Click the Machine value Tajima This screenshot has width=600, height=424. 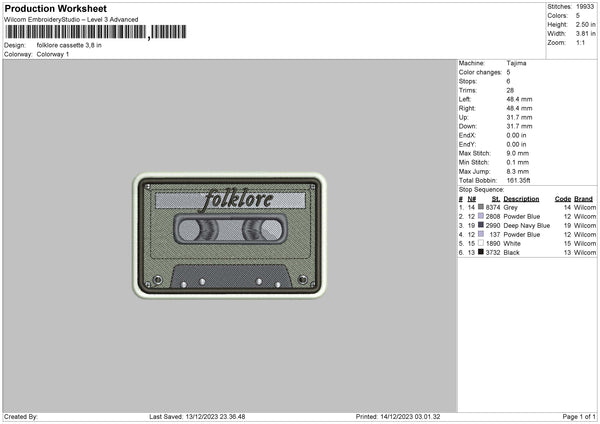(x=516, y=63)
